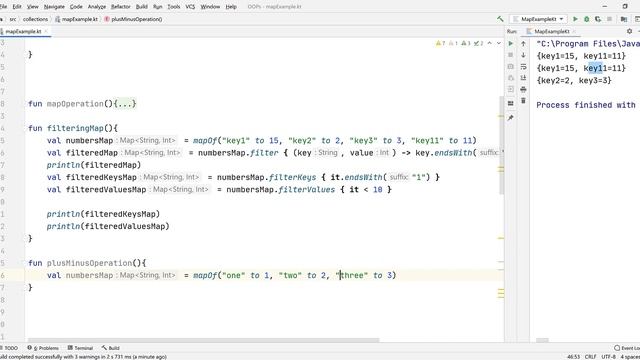This screenshot has height=360, width=640.
Task: Open the Edit menu
Action: 17,7
